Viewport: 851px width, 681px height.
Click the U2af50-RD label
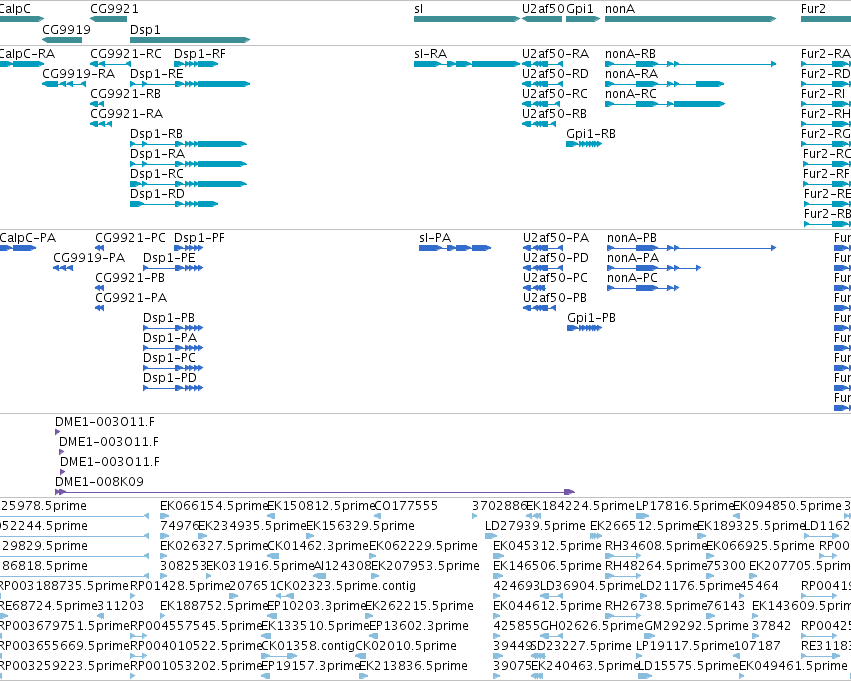click(555, 74)
